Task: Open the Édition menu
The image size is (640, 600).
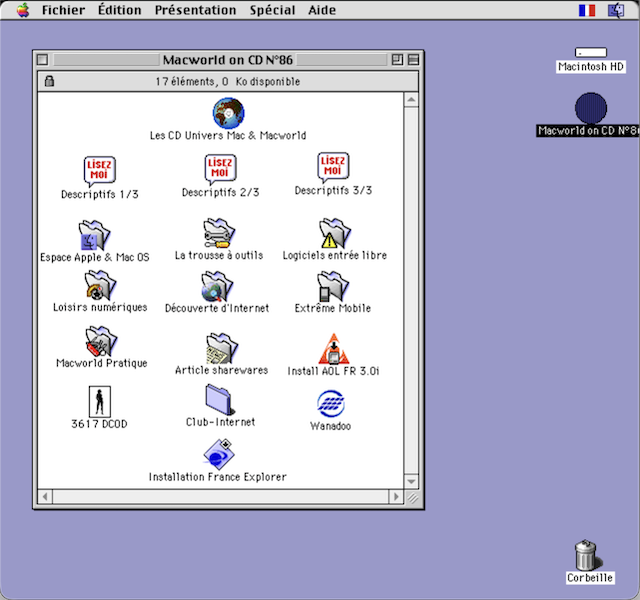Action: tap(119, 9)
